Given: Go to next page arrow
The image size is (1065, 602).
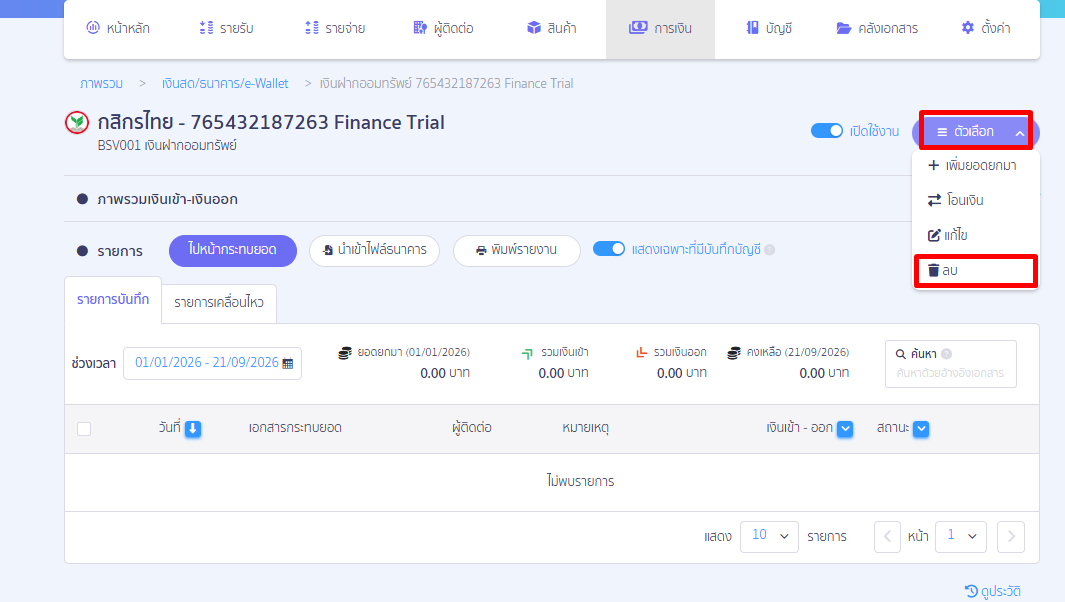Looking at the screenshot, I should (1011, 537).
